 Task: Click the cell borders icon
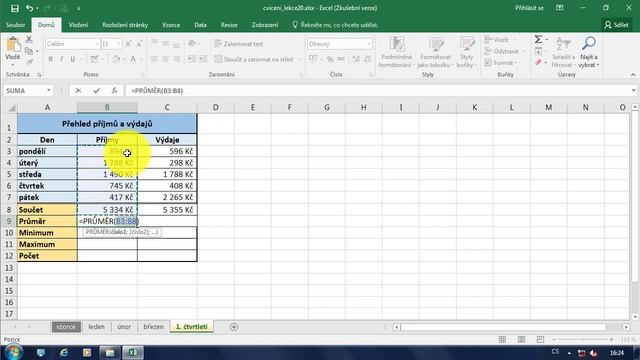[x=94, y=59]
